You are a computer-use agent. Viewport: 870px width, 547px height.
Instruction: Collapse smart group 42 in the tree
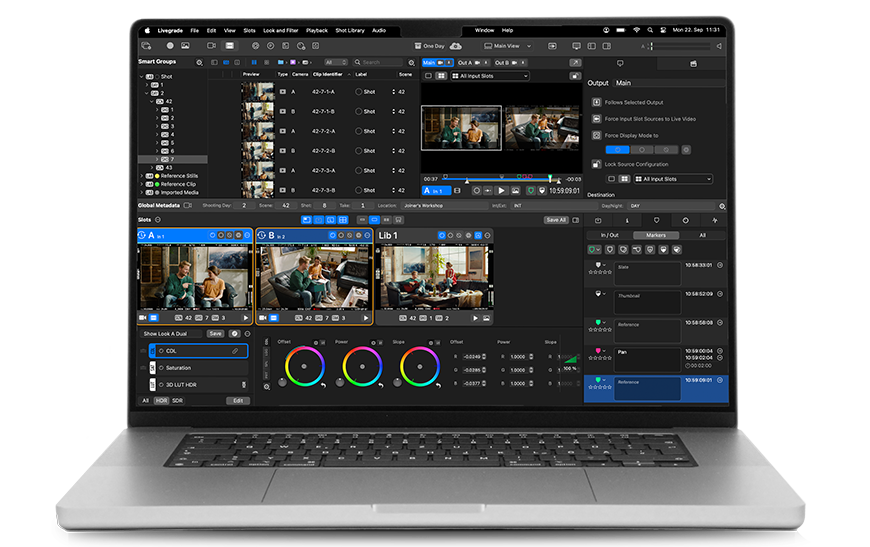click(x=152, y=102)
